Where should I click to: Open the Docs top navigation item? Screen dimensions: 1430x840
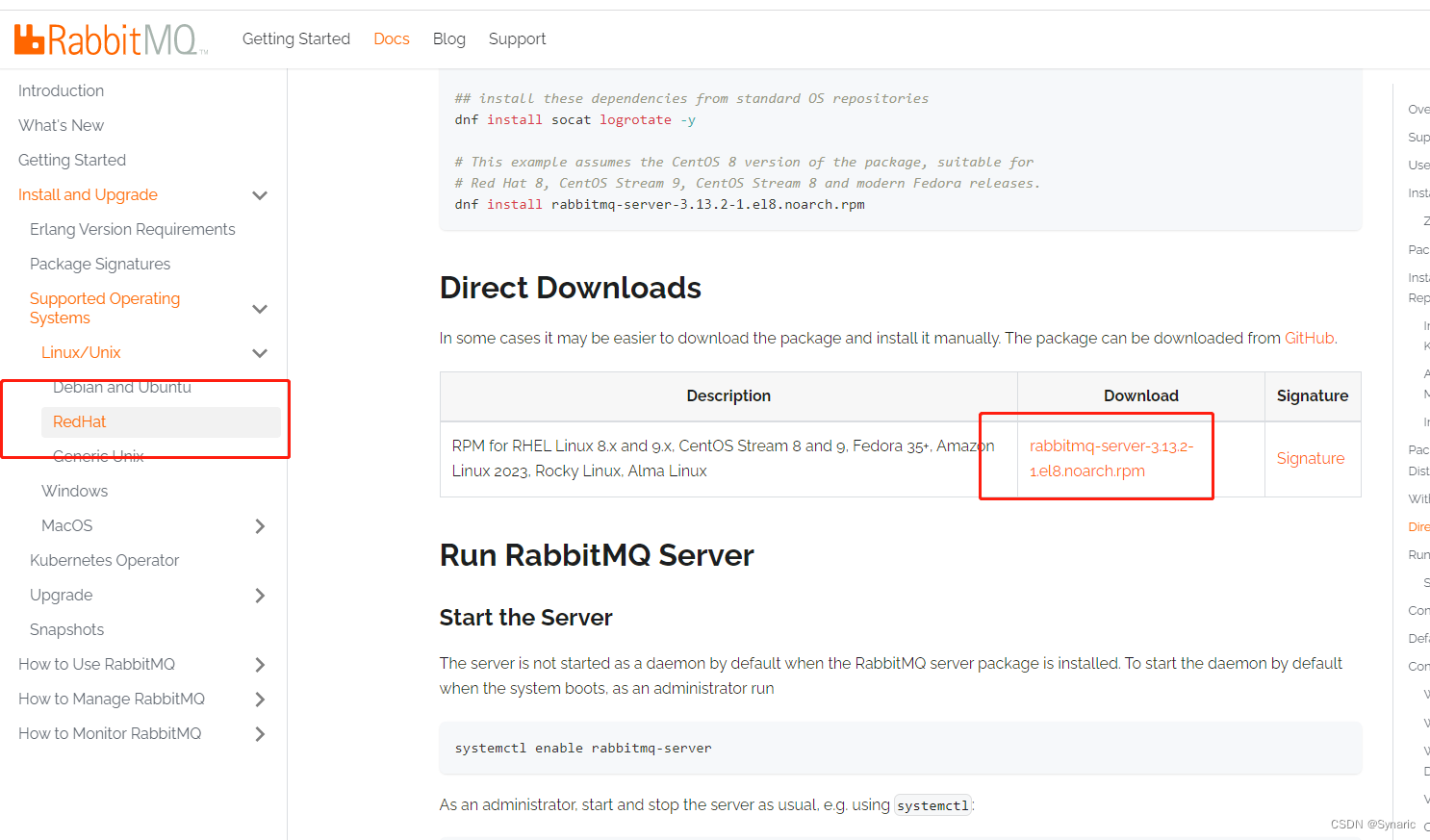tap(392, 38)
